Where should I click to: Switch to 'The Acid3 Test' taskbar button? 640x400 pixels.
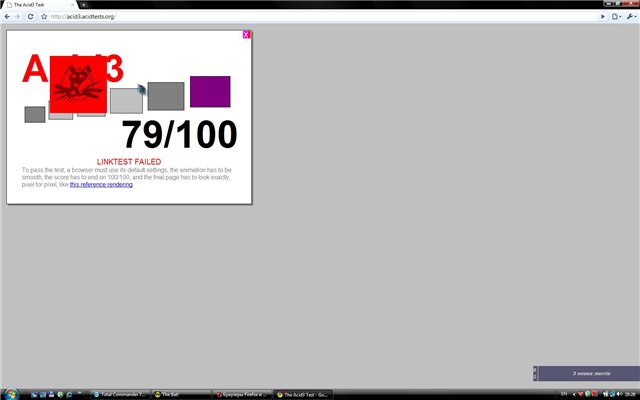pos(303,394)
